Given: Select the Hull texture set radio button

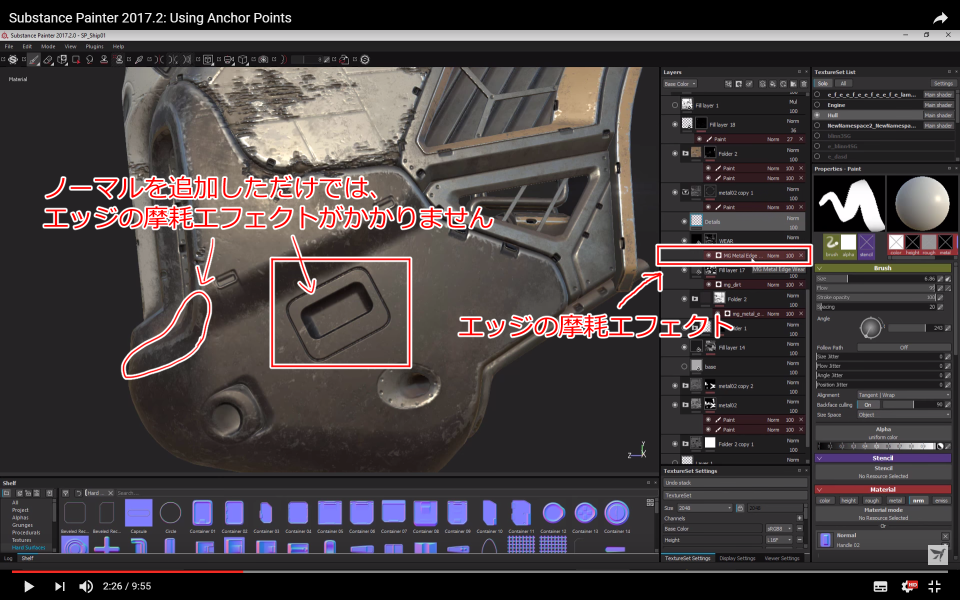Looking at the screenshot, I should click(817, 115).
